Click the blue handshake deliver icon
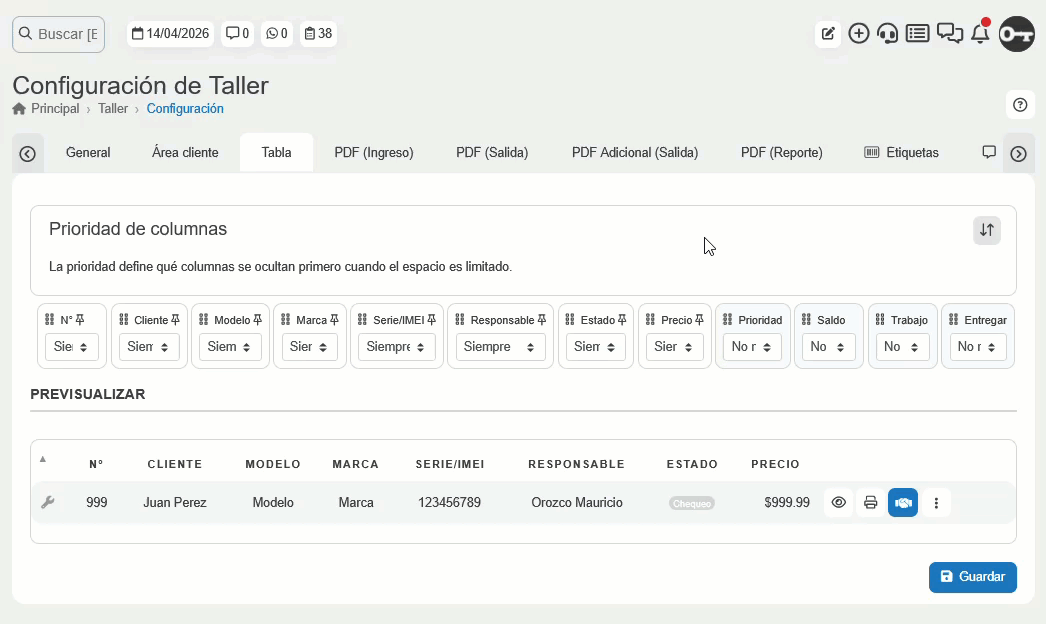Image resolution: width=1046 pixels, height=624 pixels. coord(903,503)
